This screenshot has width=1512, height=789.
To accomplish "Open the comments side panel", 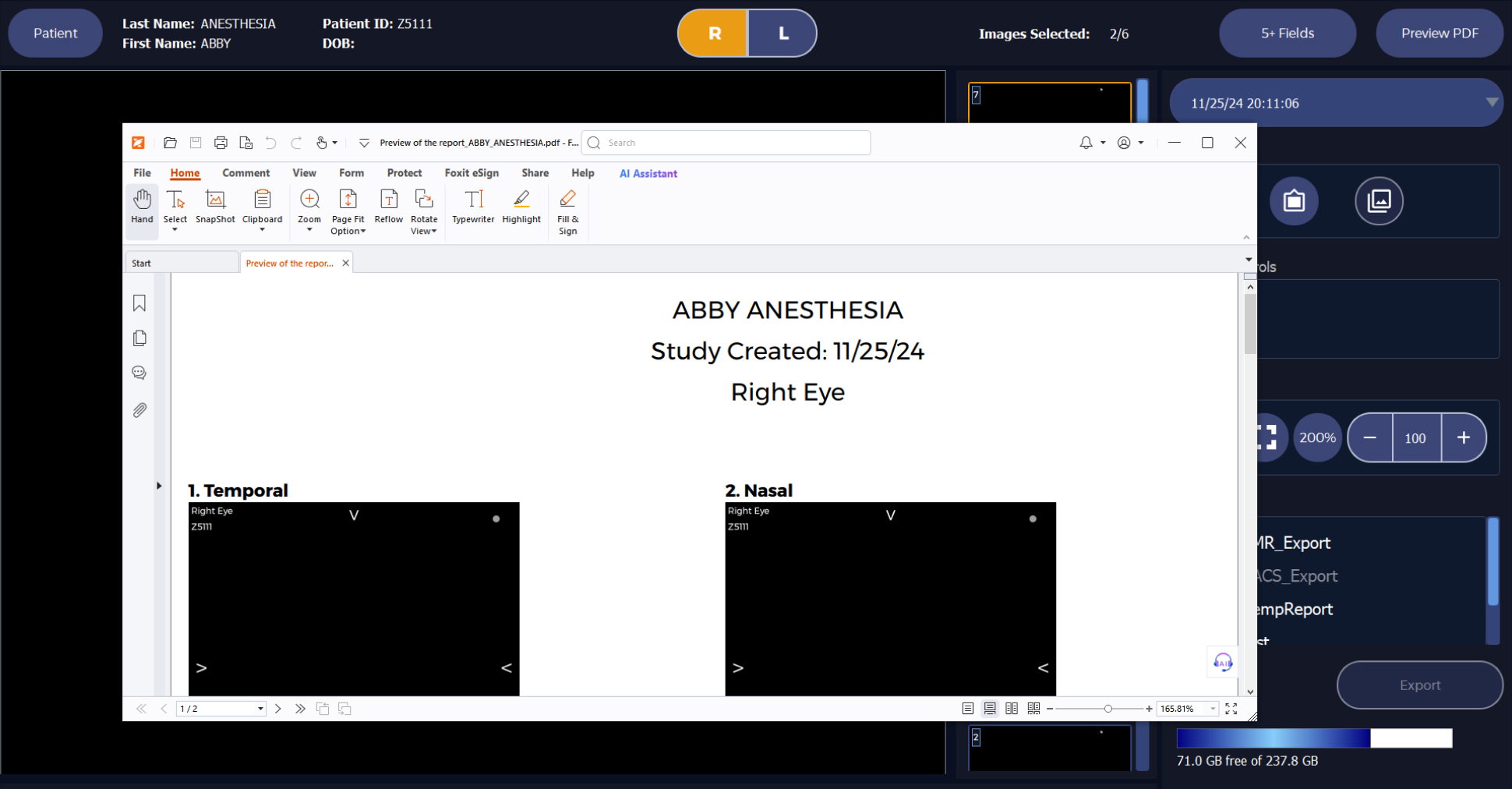I will (140, 373).
